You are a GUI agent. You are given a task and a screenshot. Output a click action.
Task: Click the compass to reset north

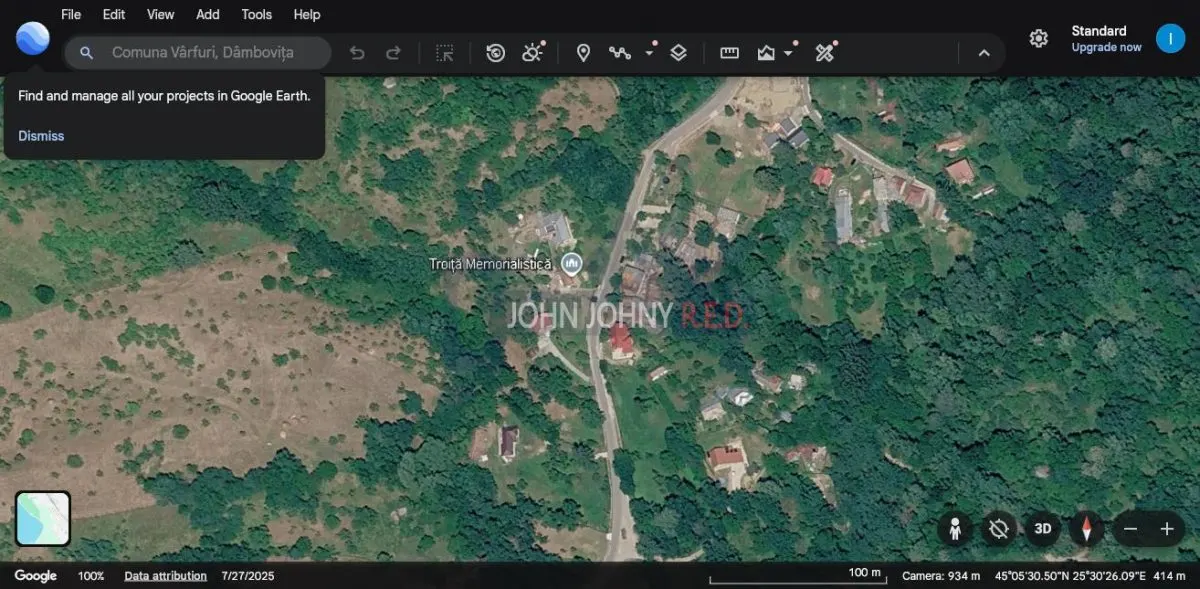1086,529
